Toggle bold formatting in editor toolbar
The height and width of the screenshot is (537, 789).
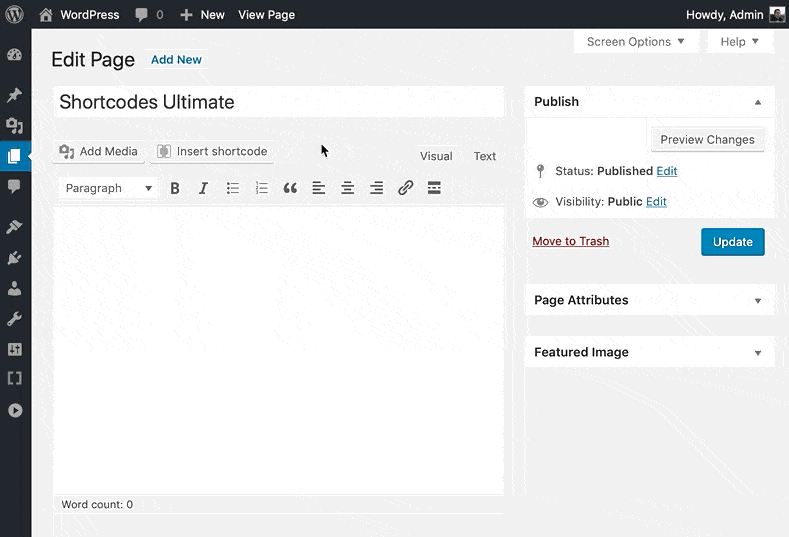(x=175, y=188)
